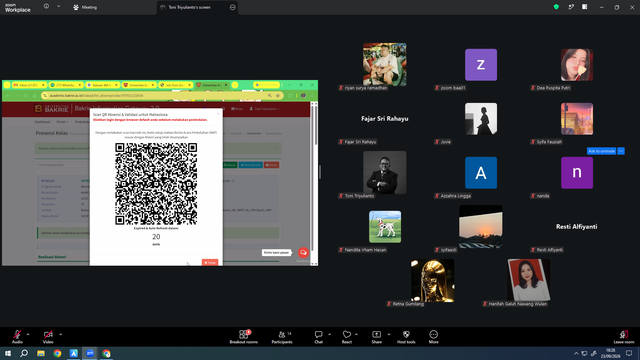This screenshot has width=640, height=360.
Task: Open more options dots beside Ask to unmute
Action: pos(621,151)
